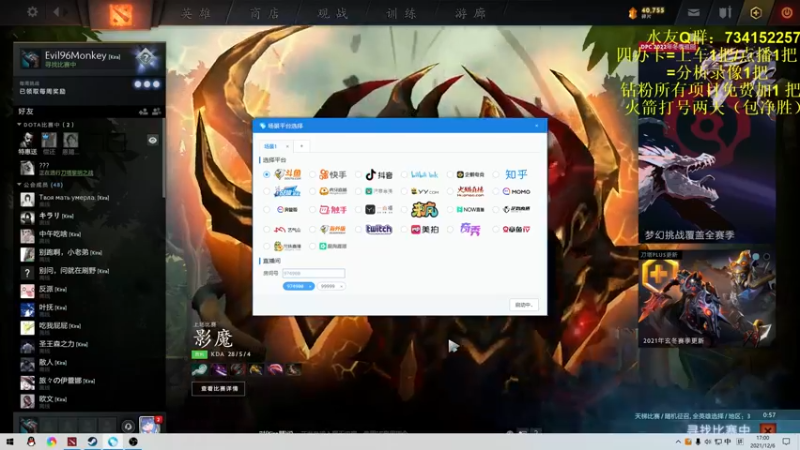Click the 来疯 platform logo
This screenshot has height=450, width=800.
[x=424, y=209]
